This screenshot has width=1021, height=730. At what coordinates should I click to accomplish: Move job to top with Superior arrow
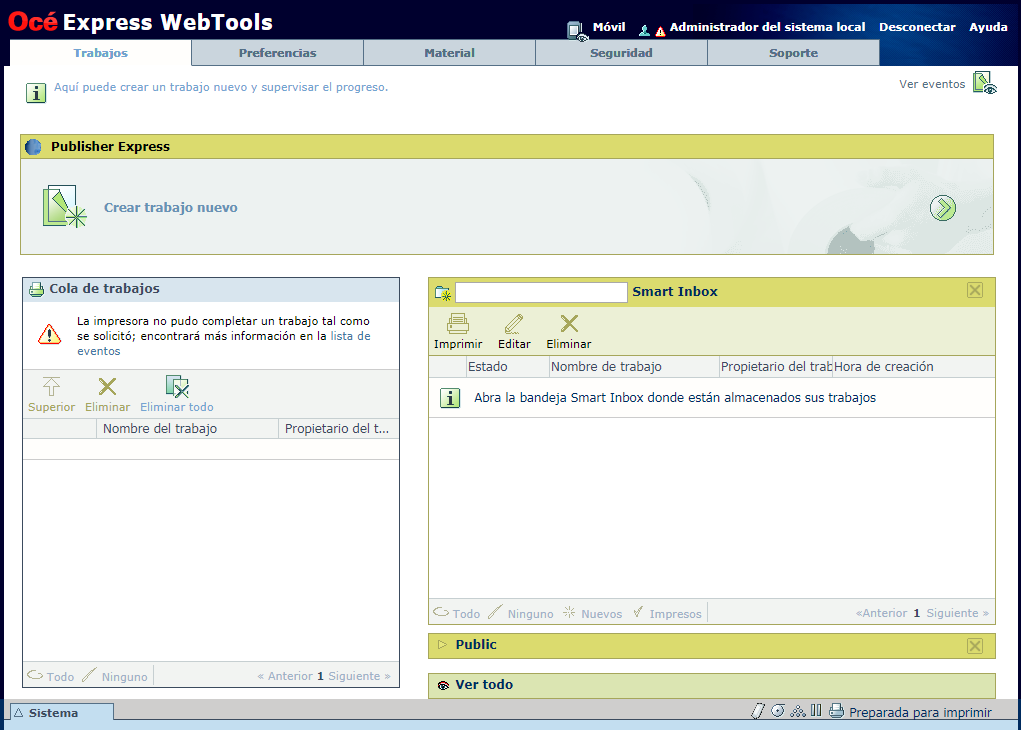point(51,387)
